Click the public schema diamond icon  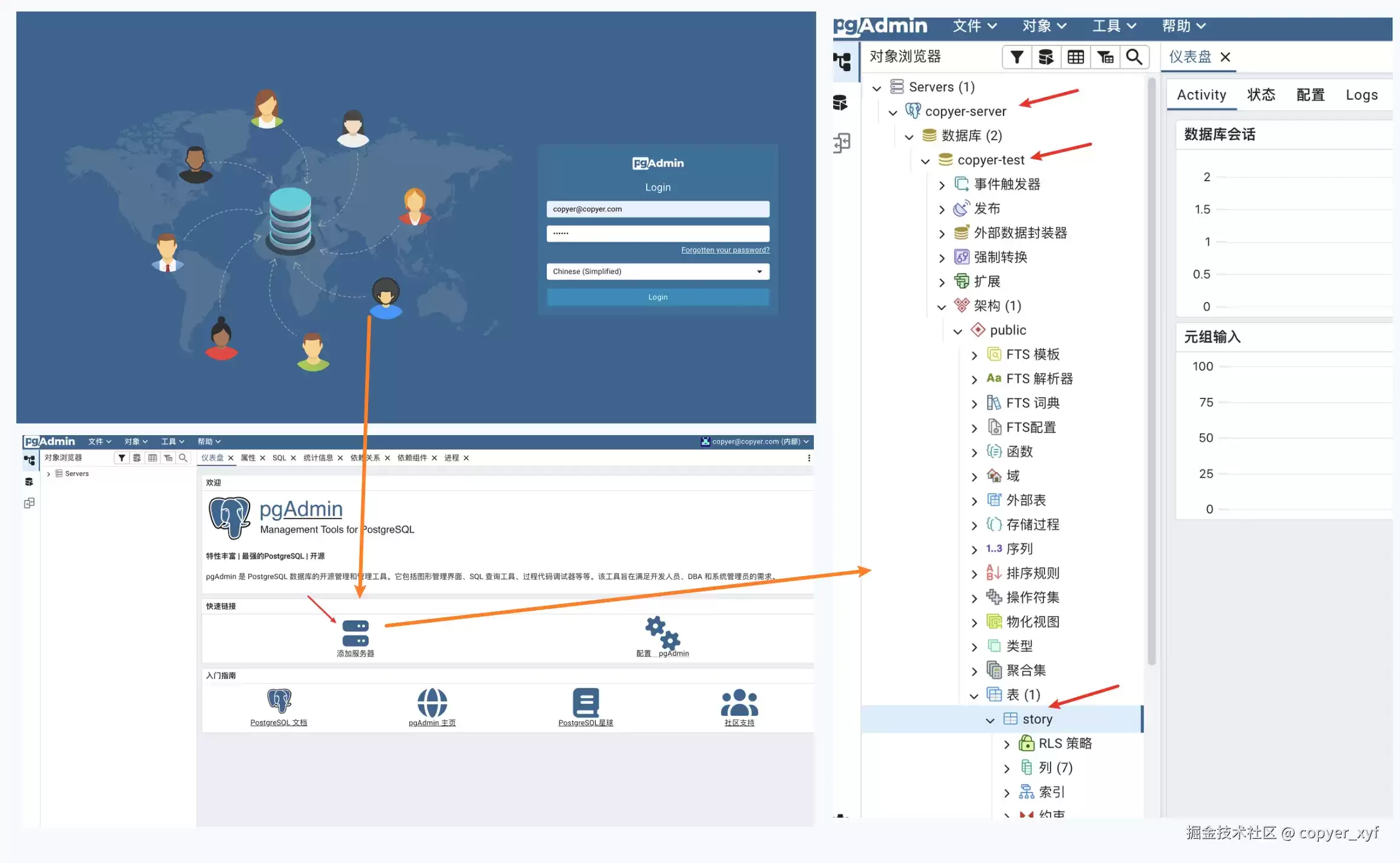pos(978,330)
